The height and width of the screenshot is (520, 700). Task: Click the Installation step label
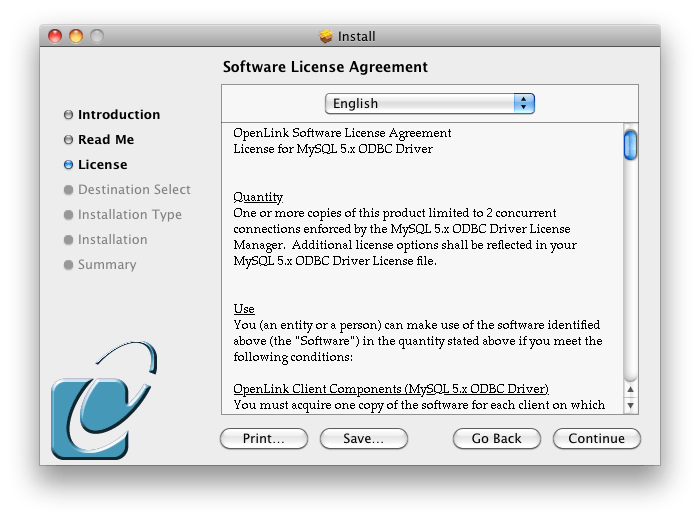(x=112, y=240)
